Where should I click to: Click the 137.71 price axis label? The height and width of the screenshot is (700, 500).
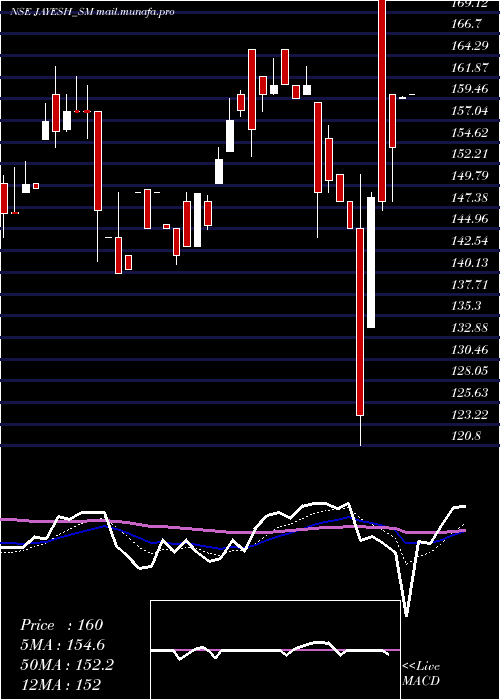[470, 284]
